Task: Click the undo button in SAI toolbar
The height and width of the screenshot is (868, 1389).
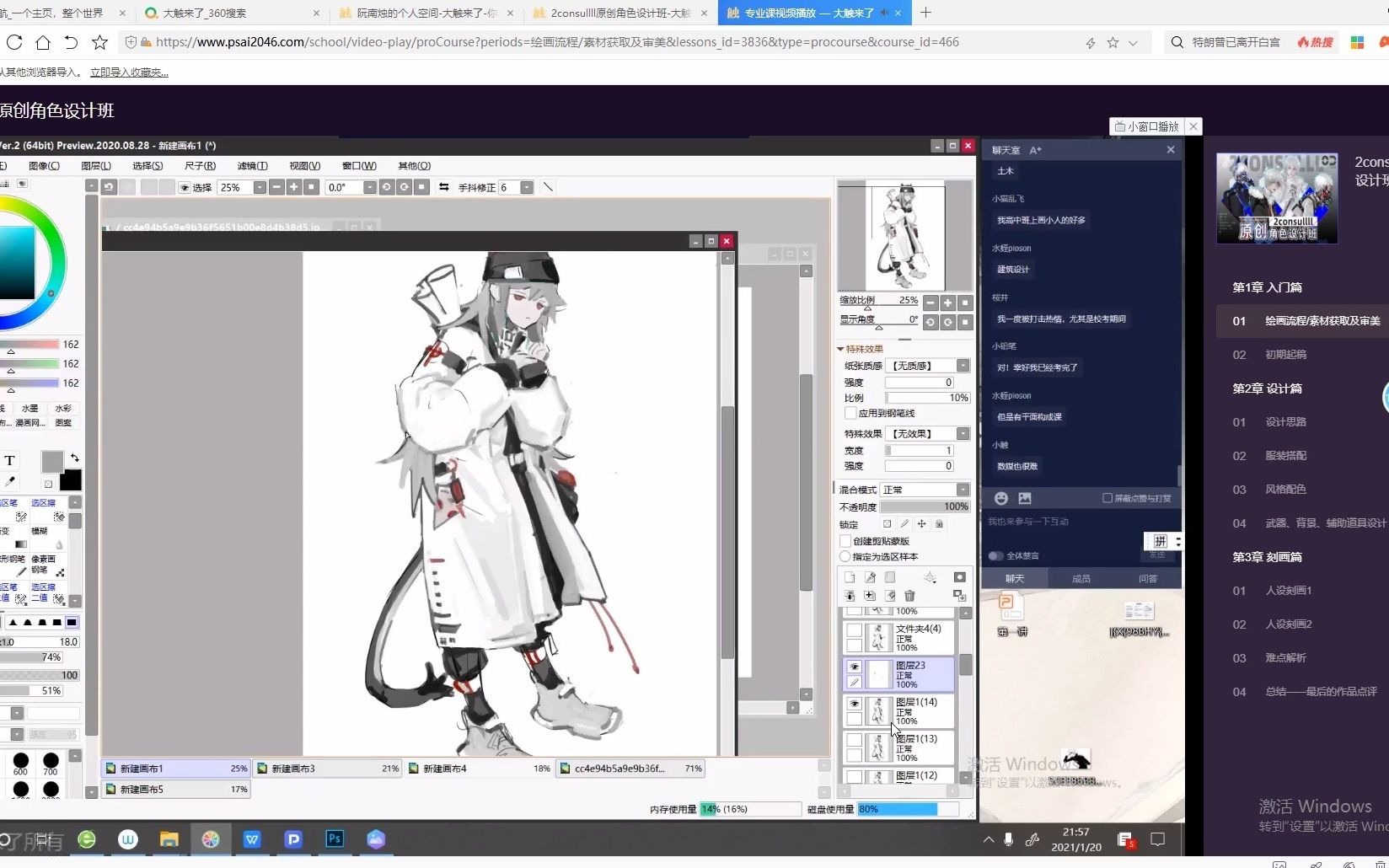Action: point(109,187)
